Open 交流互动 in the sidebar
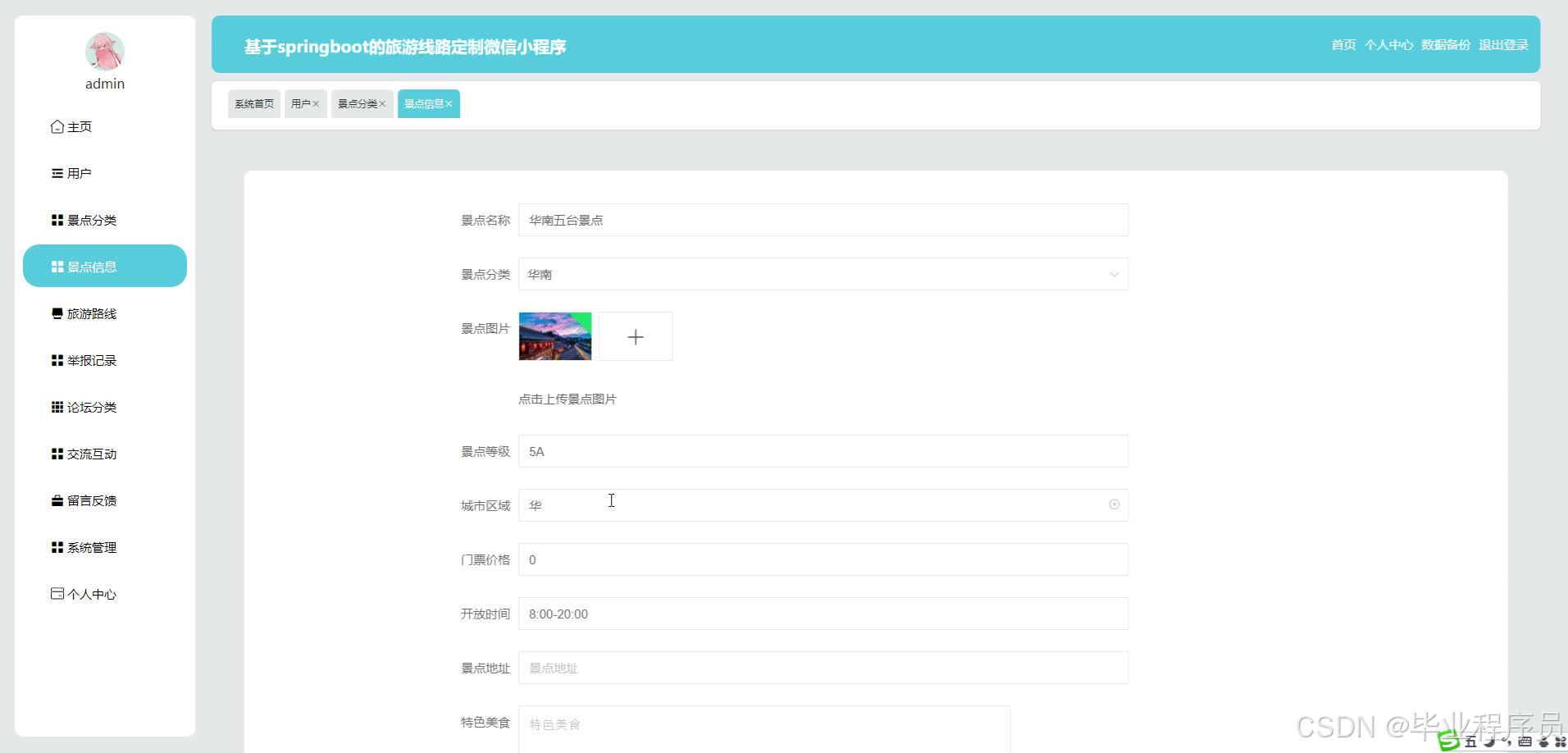 coord(105,454)
